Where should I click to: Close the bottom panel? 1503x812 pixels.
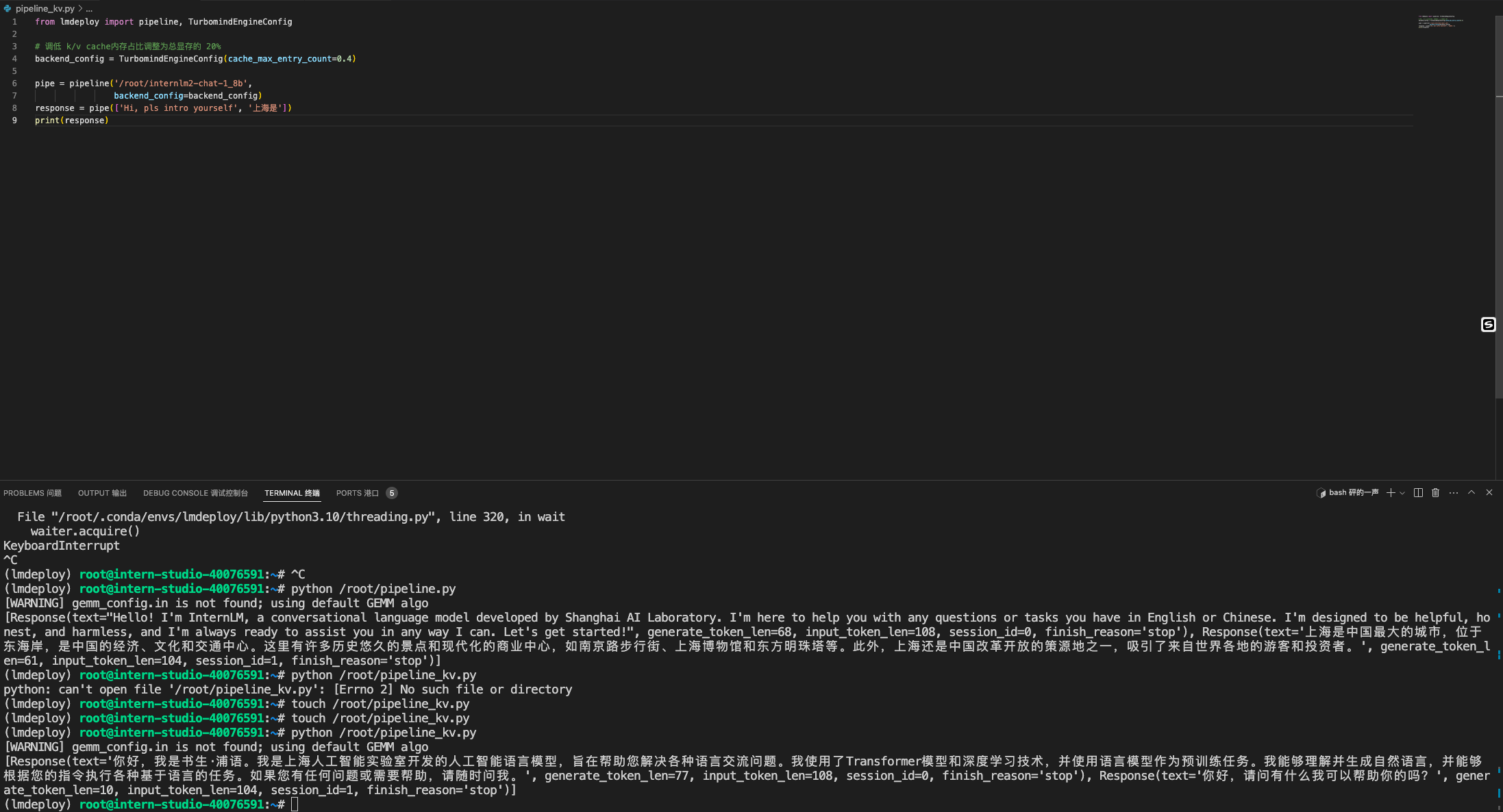(1489, 493)
